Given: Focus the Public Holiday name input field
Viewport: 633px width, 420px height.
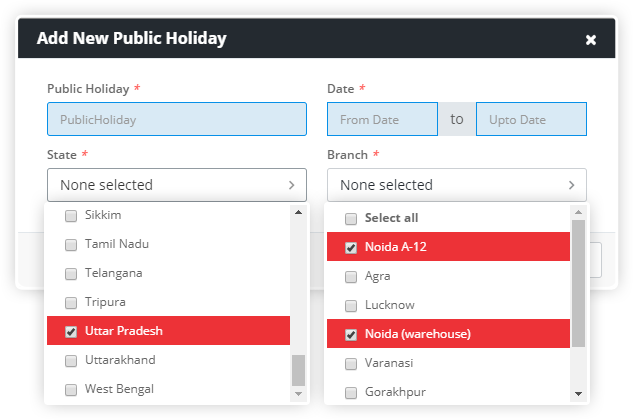Looking at the screenshot, I should [x=177, y=119].
